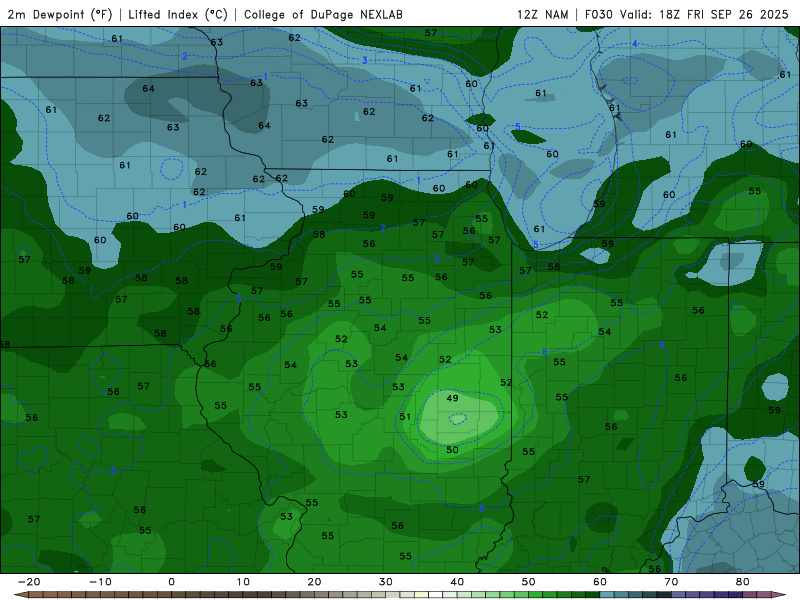Click the 51 dewpoint value on map
The height and width of the screenshot is (600, 800).
[405, 416]
